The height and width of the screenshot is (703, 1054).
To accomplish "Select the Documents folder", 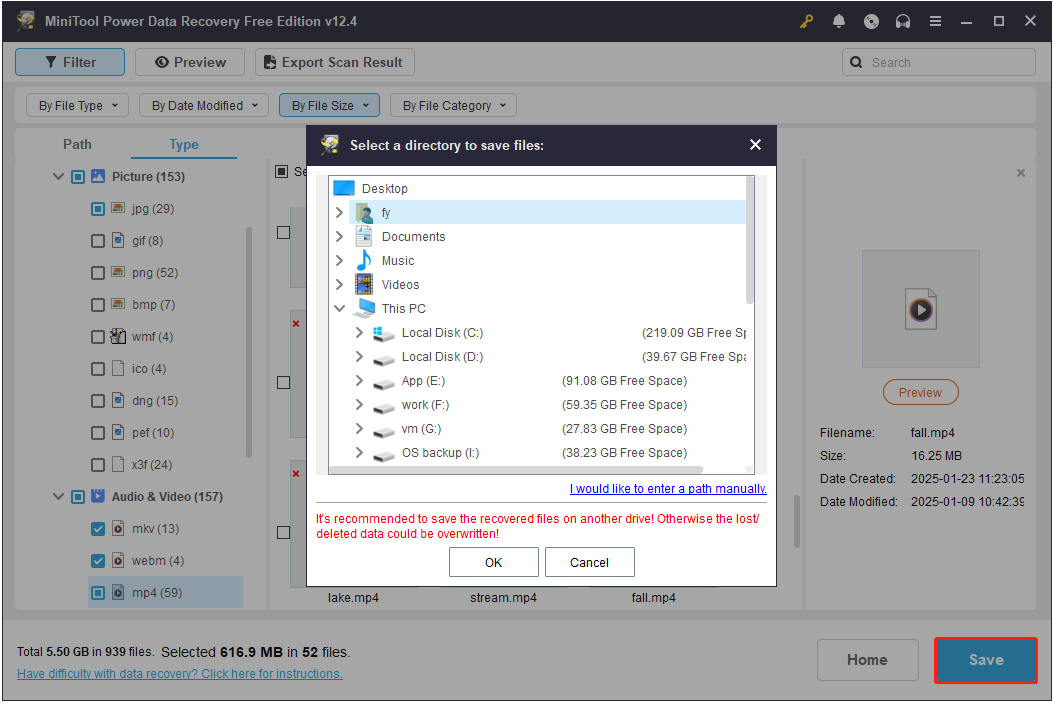I will (413, 237).
